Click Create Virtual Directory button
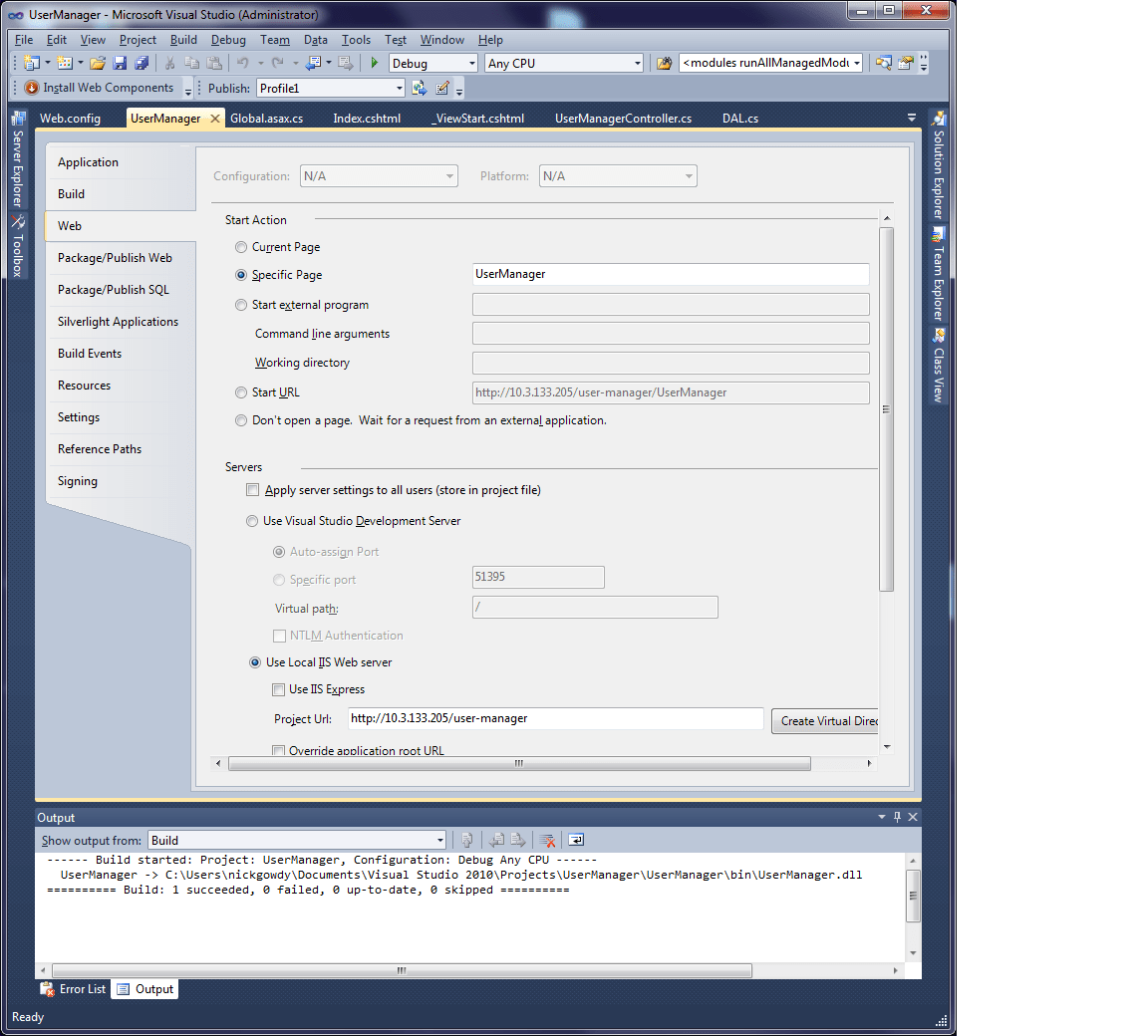 (x=825, y=721)
